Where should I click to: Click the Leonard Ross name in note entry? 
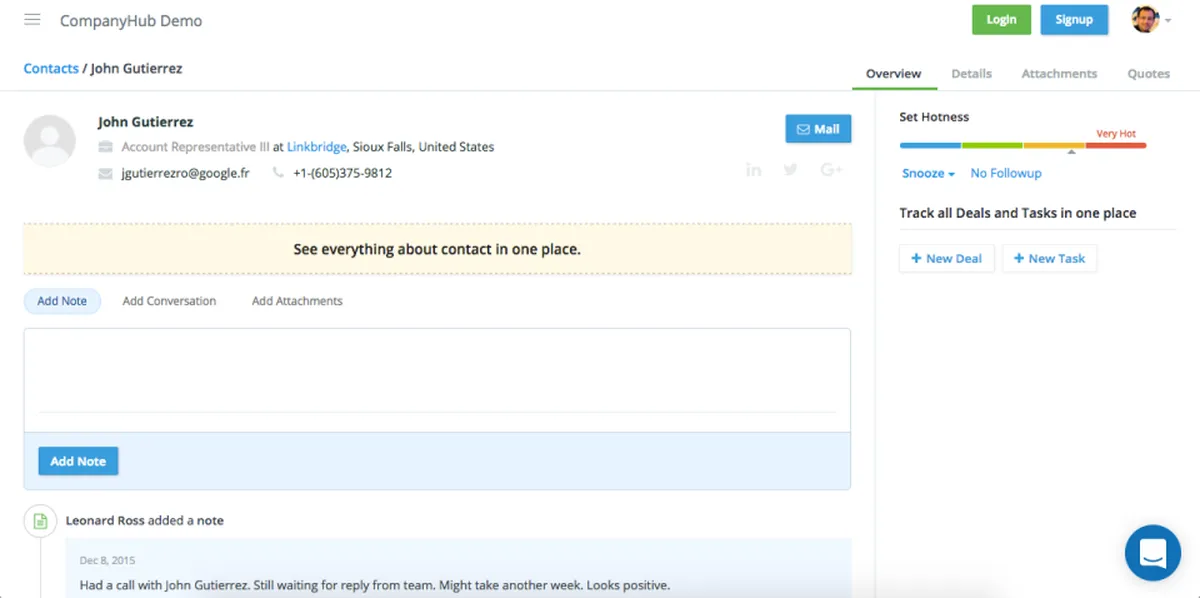pyautogui.click(x=106, y=520)
